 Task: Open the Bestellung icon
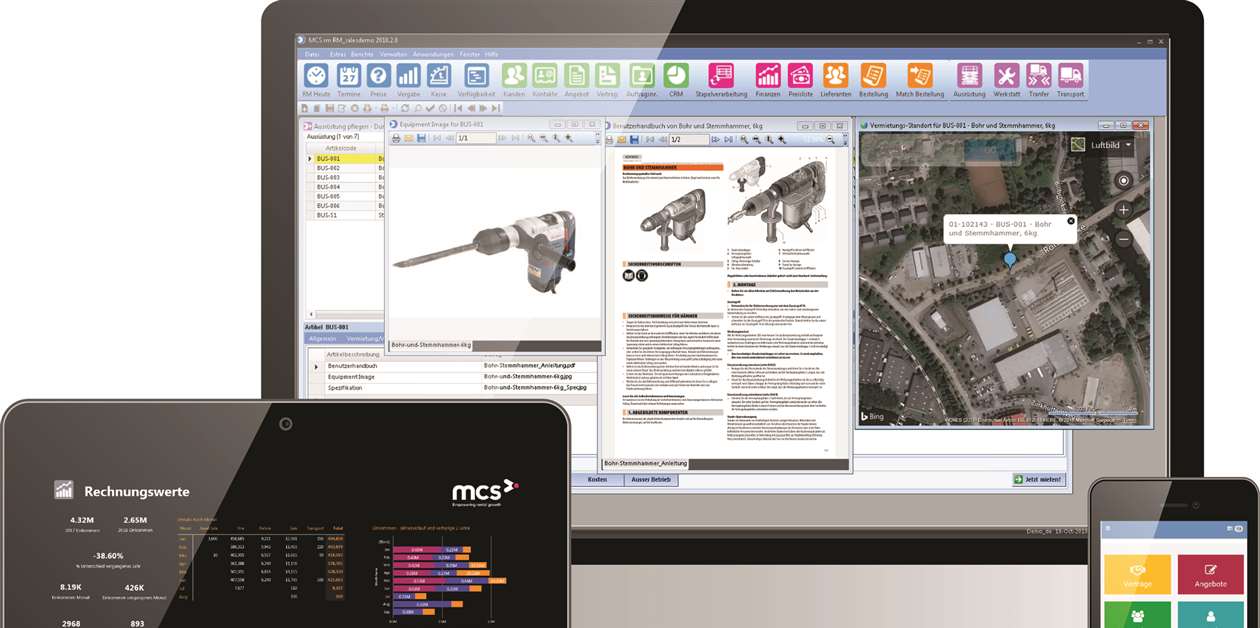[x=873, y=76]
